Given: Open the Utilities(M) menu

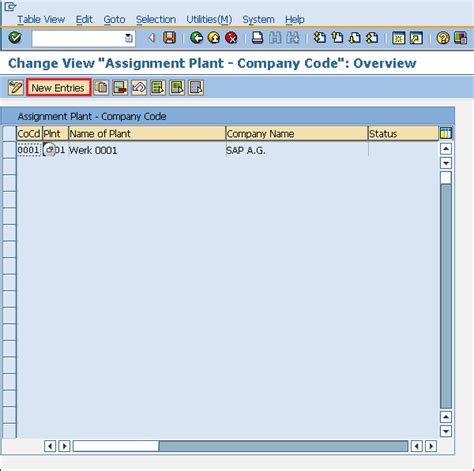Looking at the screenshot, I should (x=209, y=19).
